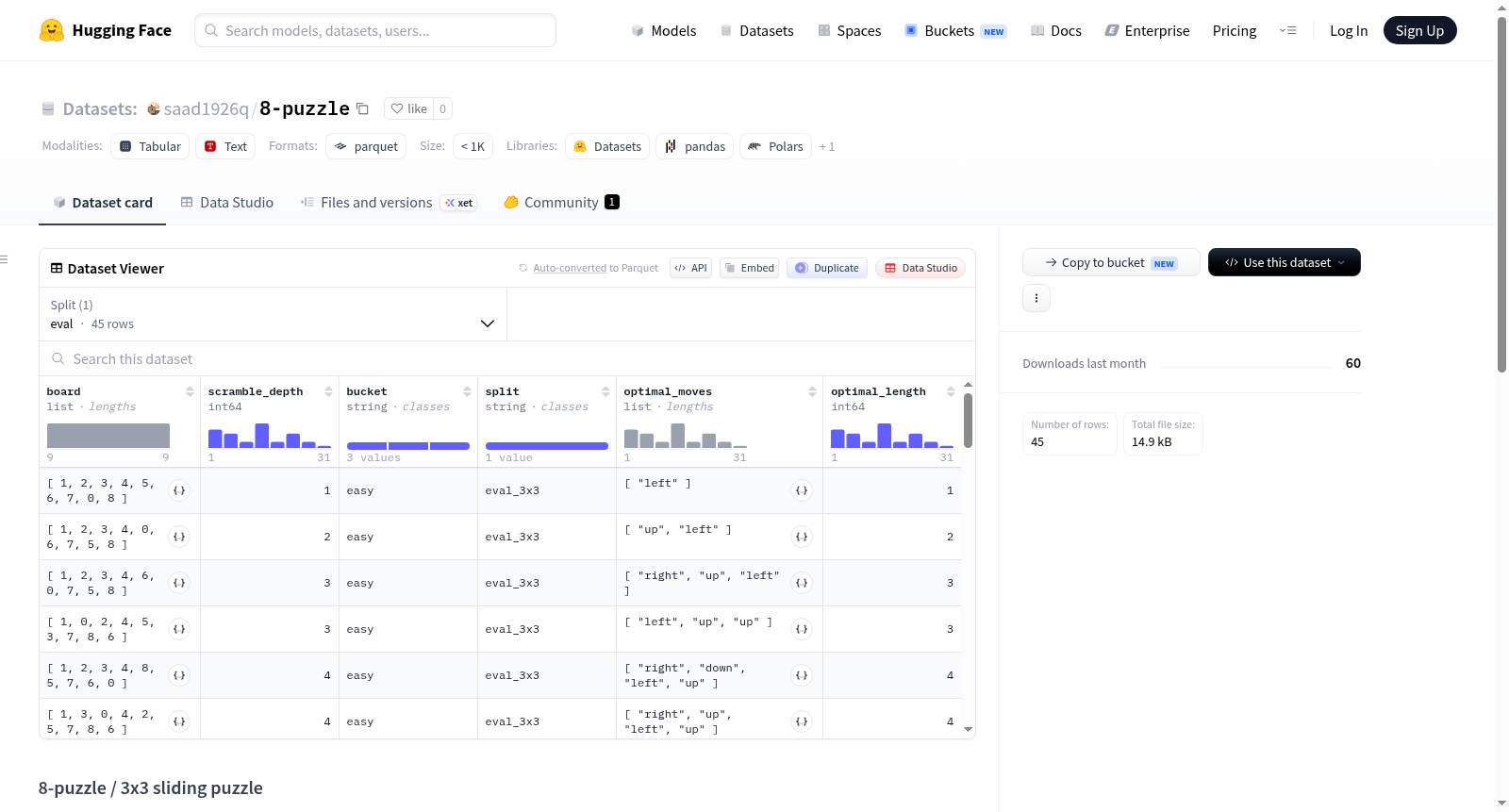The height and width of the screenshot is (812, 1509).
Task: Filter by the parquet format tag
Action: pyautogui.click(x=366, y=146)
